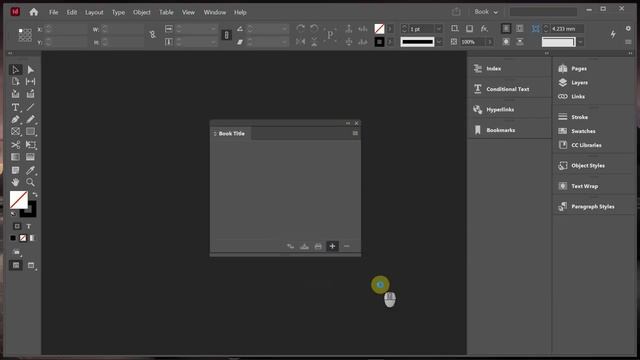This screenshot has height=360, width=640.
Task: Click the Share document icon
Action: coord(456,12)
